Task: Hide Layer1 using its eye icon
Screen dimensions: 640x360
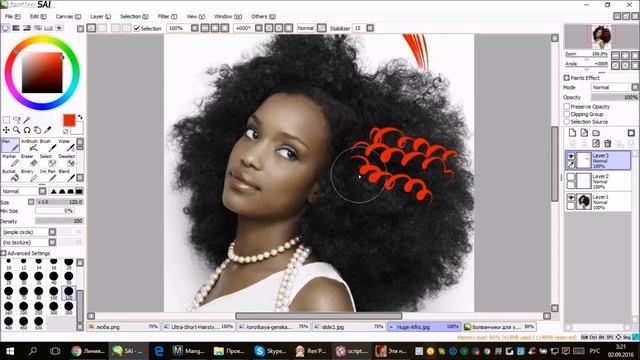Action: [x=571, y=198]
